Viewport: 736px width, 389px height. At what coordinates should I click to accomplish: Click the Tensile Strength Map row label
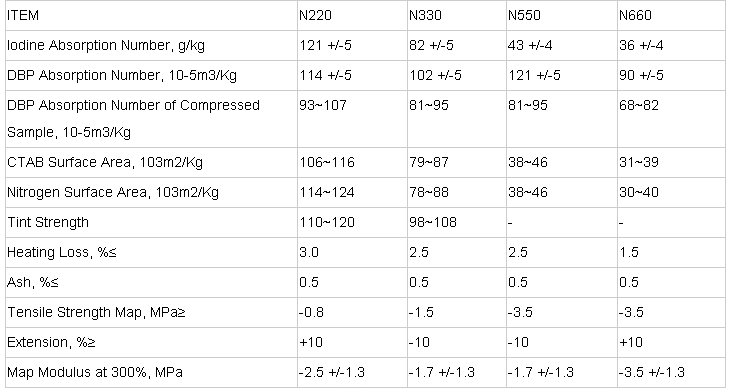coord(96,313)
